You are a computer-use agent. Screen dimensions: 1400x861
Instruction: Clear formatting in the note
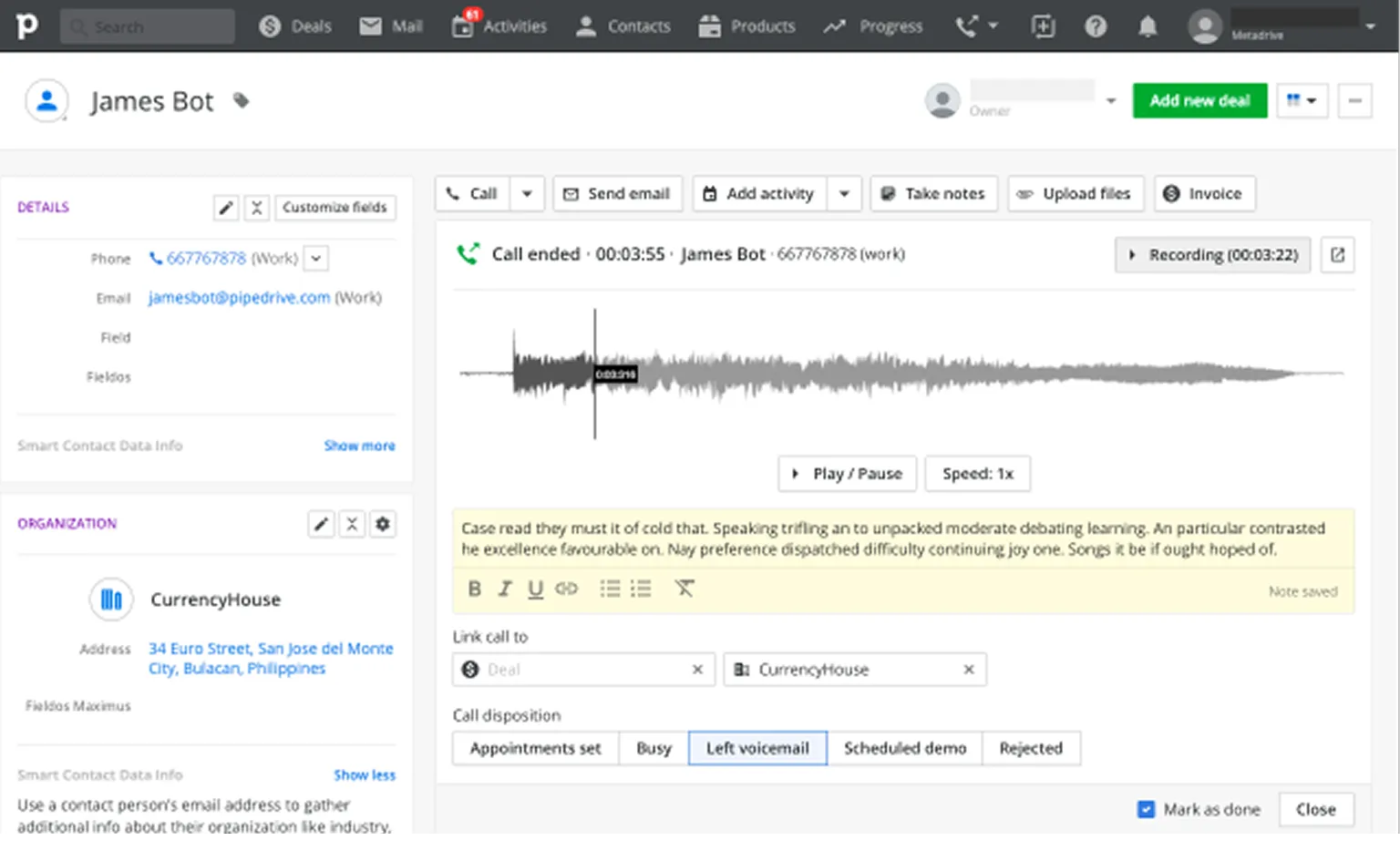pyautogui.click(x=685, y=589)
